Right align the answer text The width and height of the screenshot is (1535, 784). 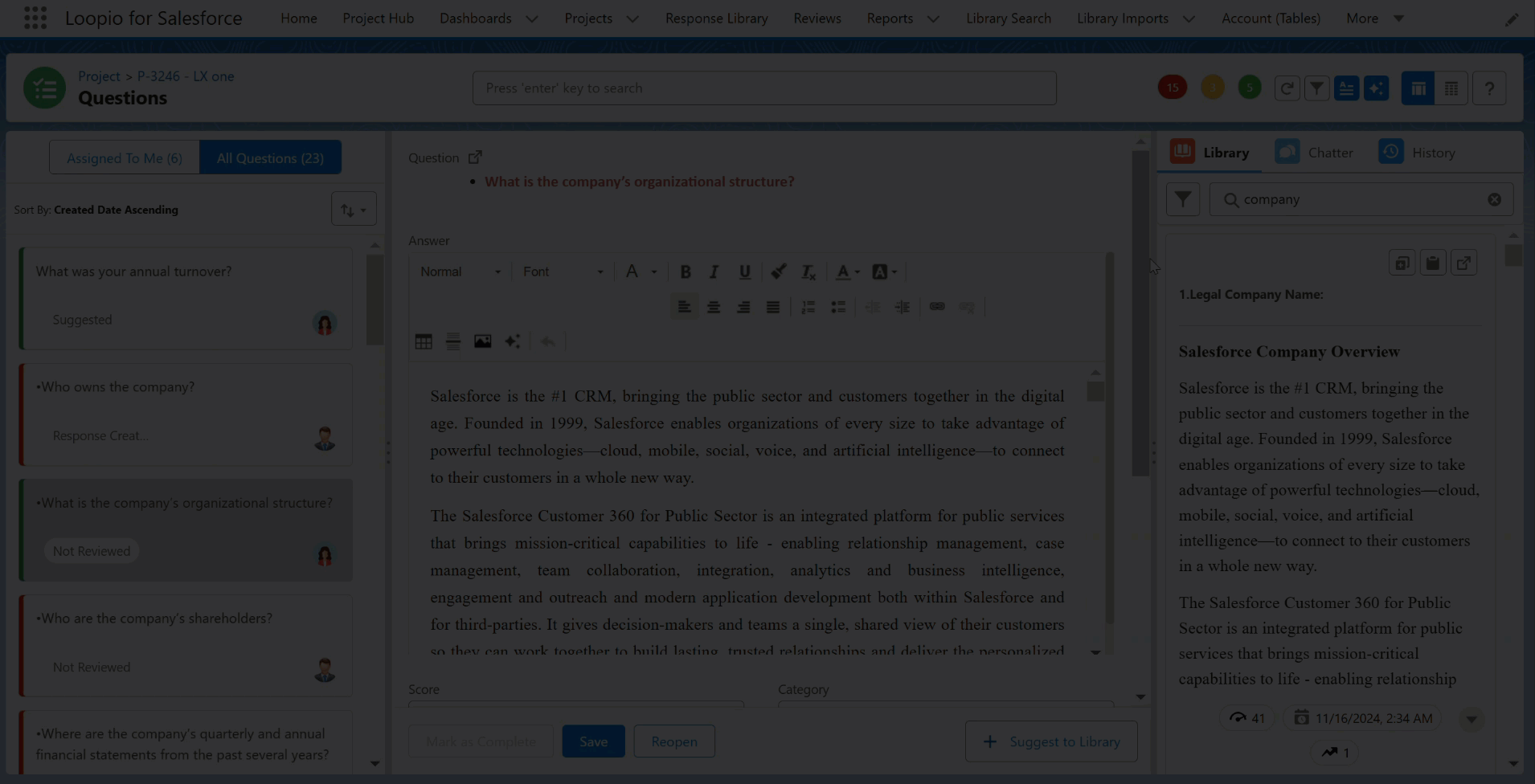(x=743, y=307)
